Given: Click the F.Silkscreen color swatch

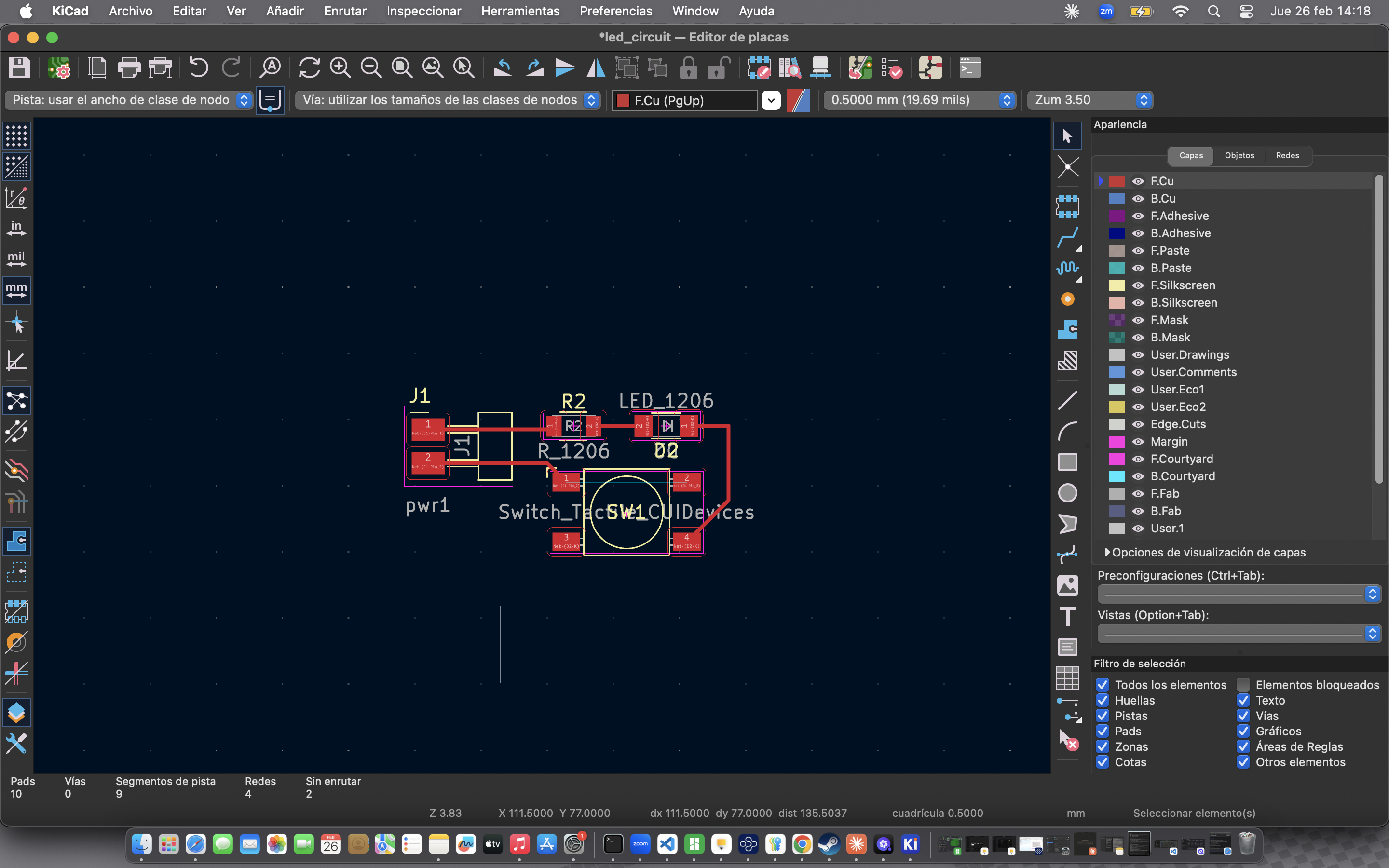Looking at the screenshot, I should point(1117,285).
